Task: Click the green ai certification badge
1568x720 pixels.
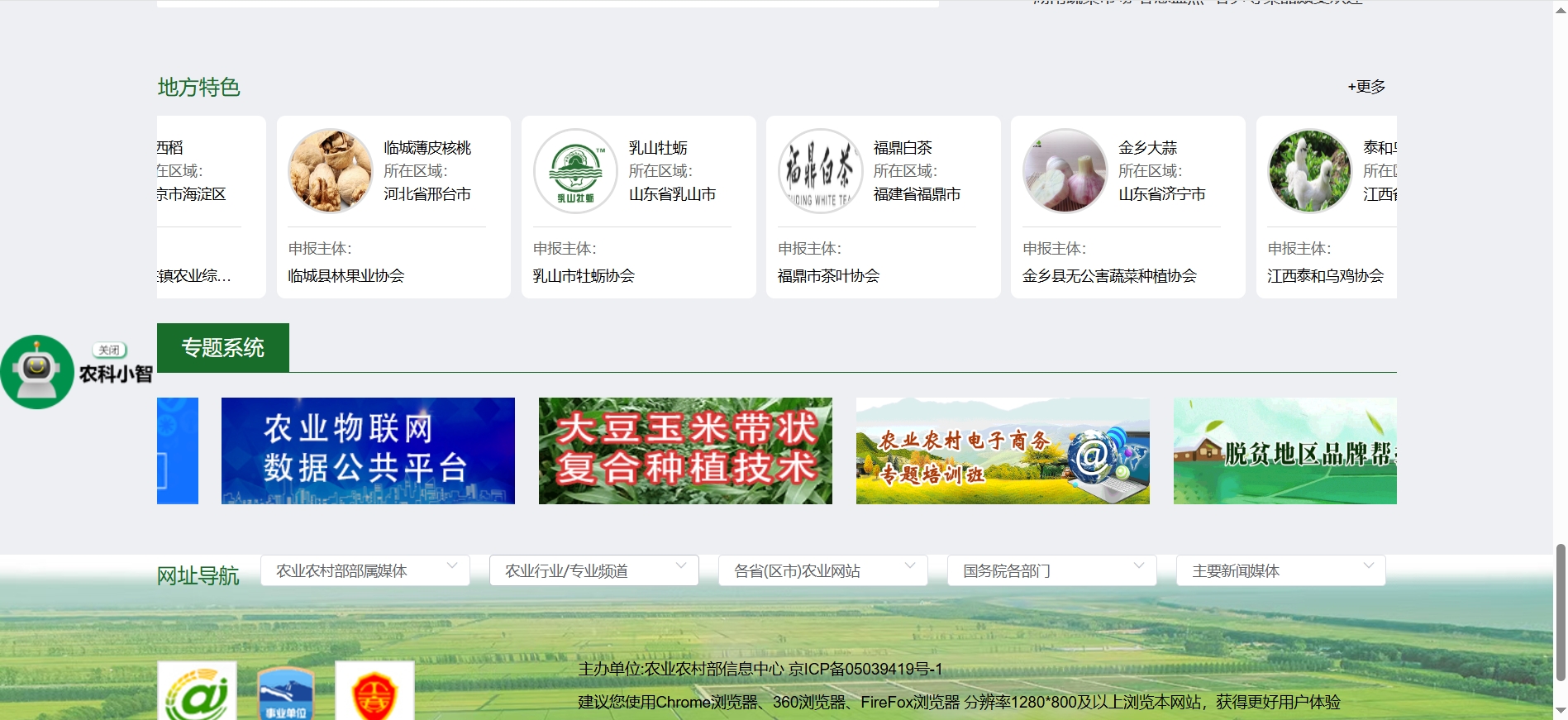Action: click(x=197, y=693)
